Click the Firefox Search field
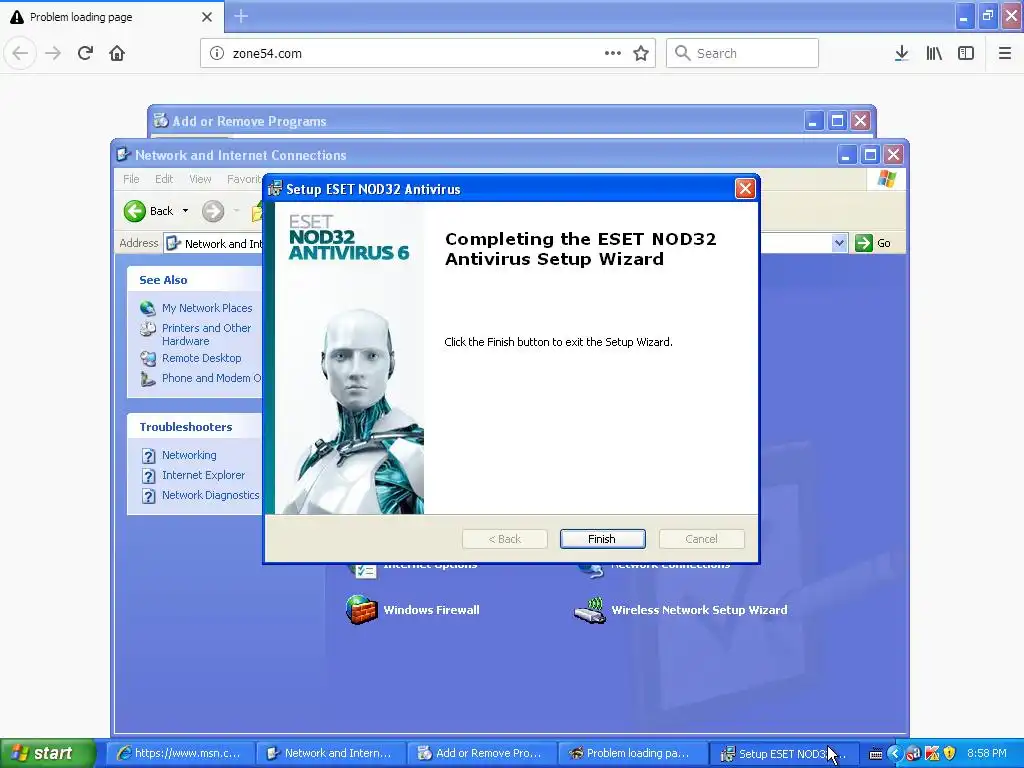The width and height of the screenshot is (1024, 768). pos(742,53)
